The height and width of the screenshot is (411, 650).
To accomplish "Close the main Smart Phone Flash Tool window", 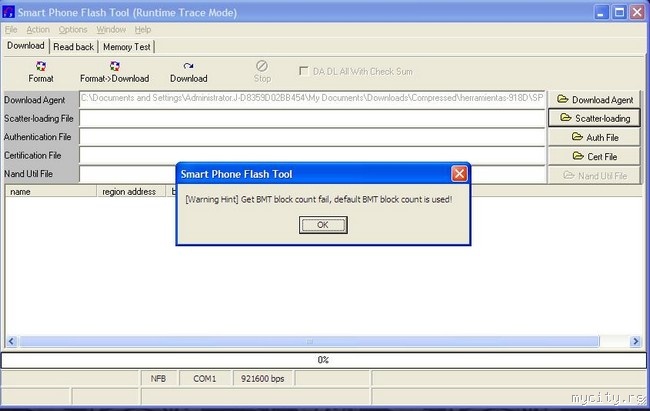I will 637,12.
